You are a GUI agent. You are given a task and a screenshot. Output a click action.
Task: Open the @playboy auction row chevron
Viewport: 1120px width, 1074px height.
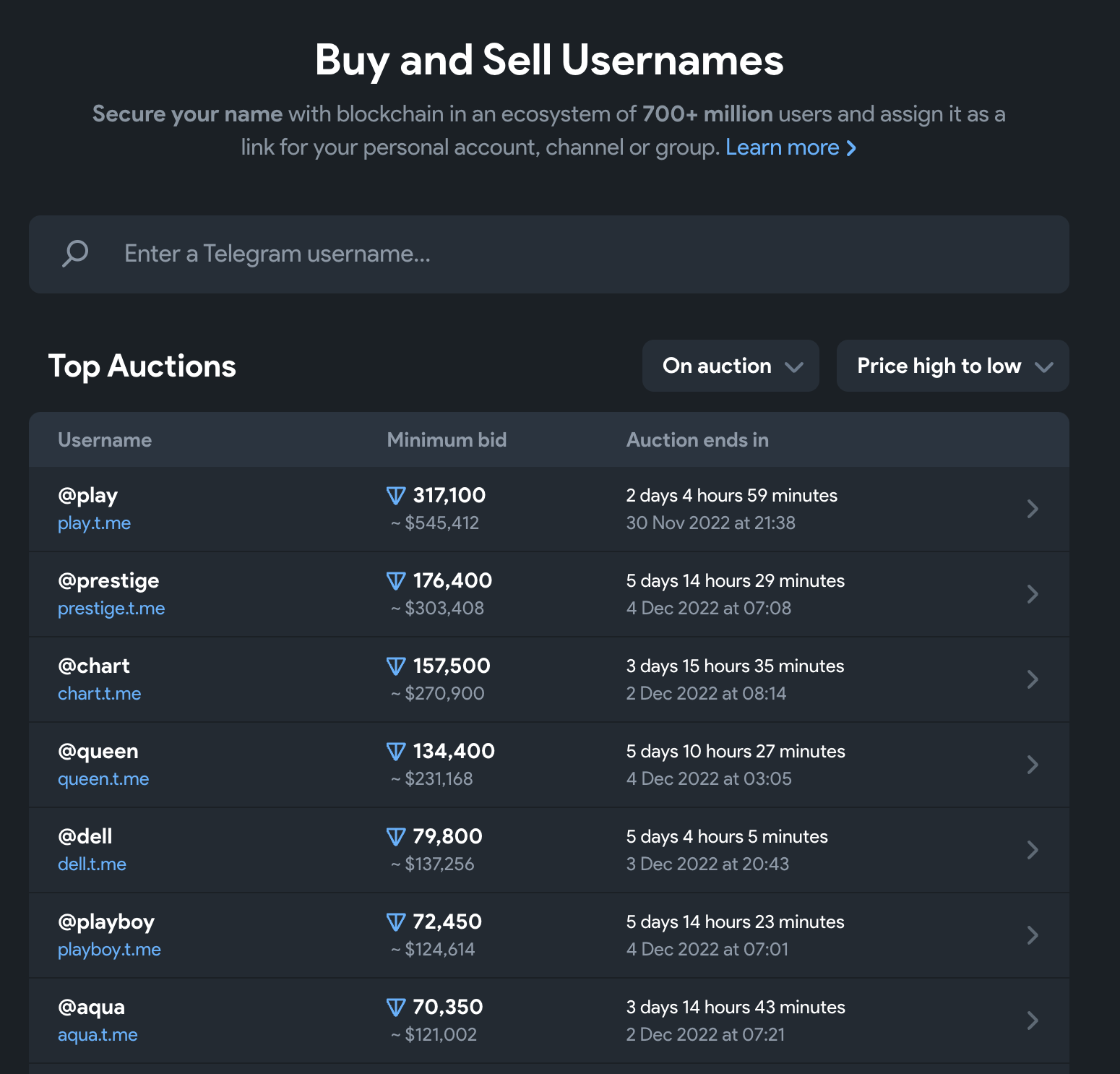click(x=1033, y=935)
